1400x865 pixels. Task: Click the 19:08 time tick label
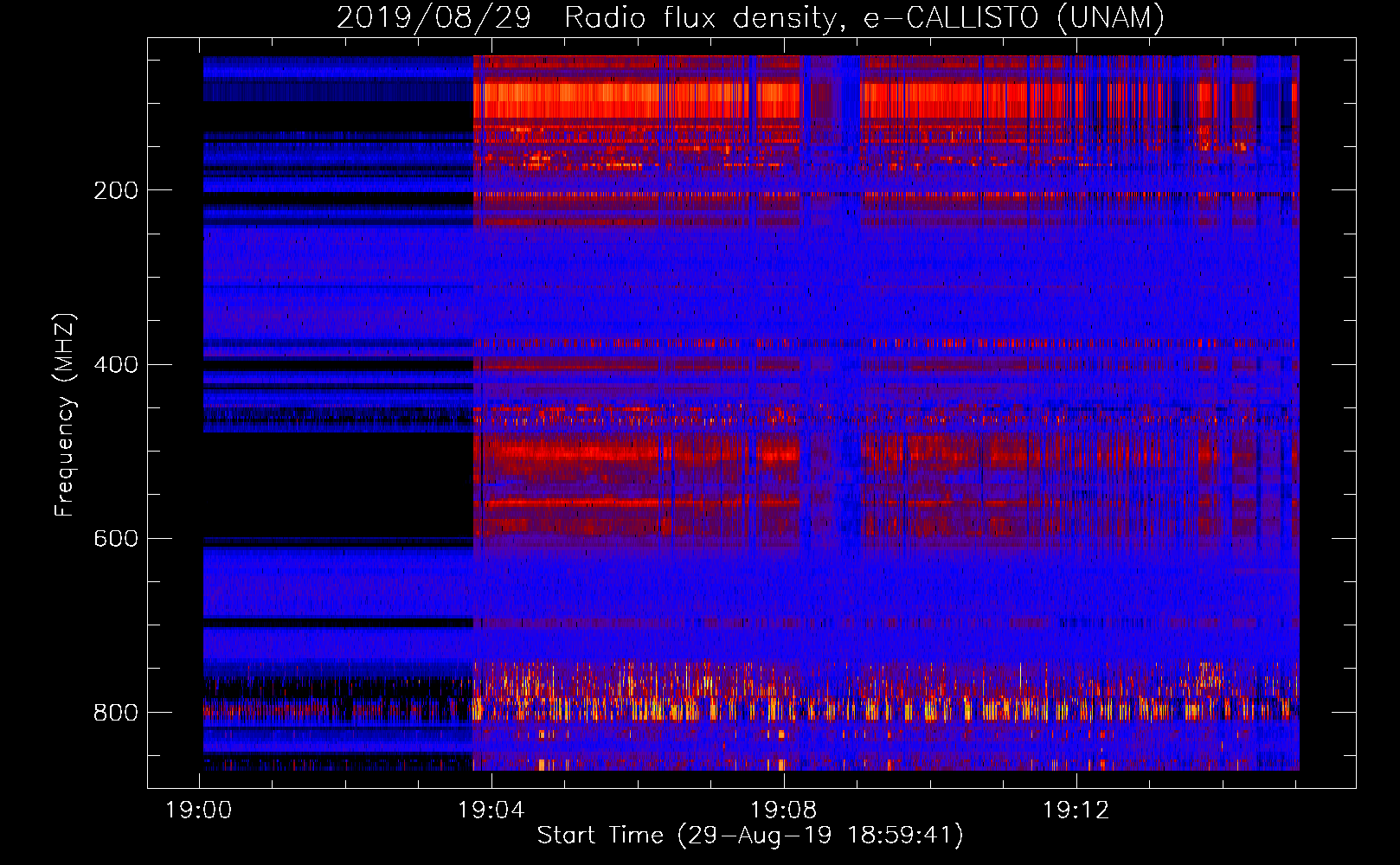pos(784,811)
